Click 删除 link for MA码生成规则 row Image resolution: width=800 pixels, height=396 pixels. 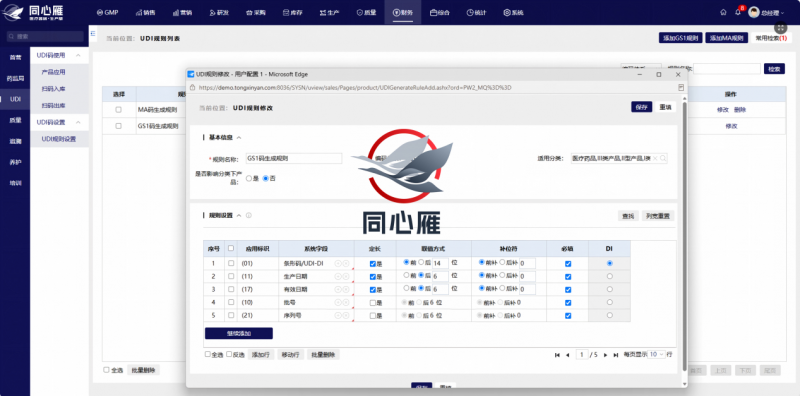pyautogui.click(x=740, y=110)
